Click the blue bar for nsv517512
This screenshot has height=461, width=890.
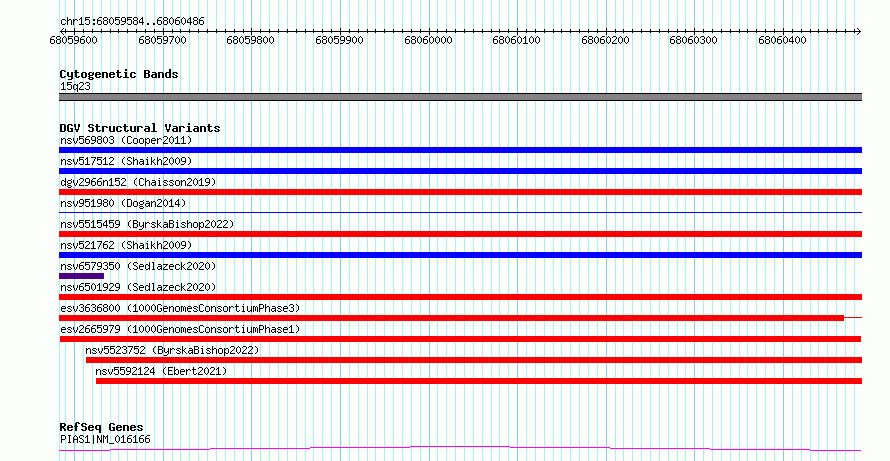coord(460,171)
